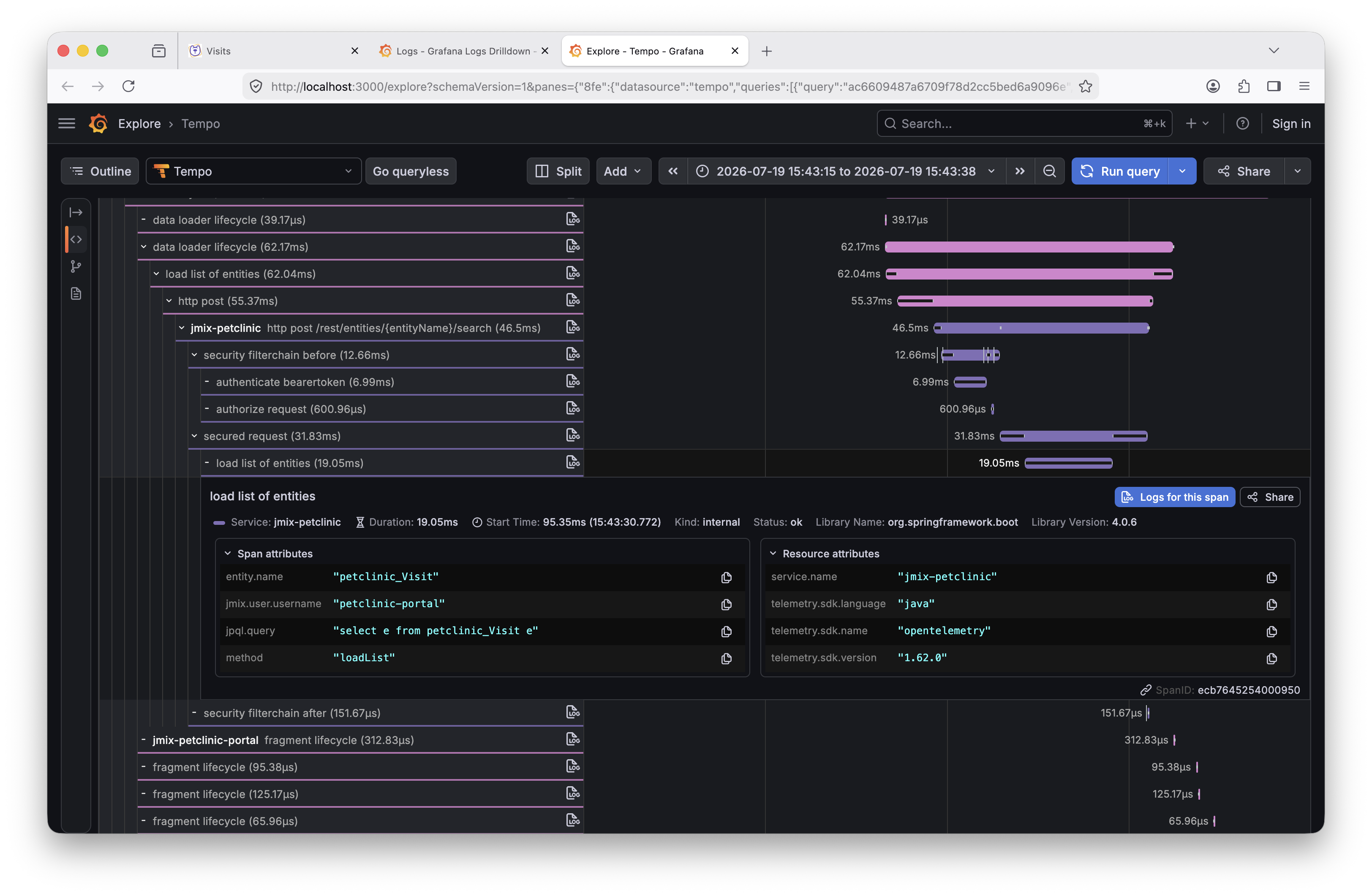1372x896 pixels.
Task: Open Run query options arrow
Action: point(1182,171)
